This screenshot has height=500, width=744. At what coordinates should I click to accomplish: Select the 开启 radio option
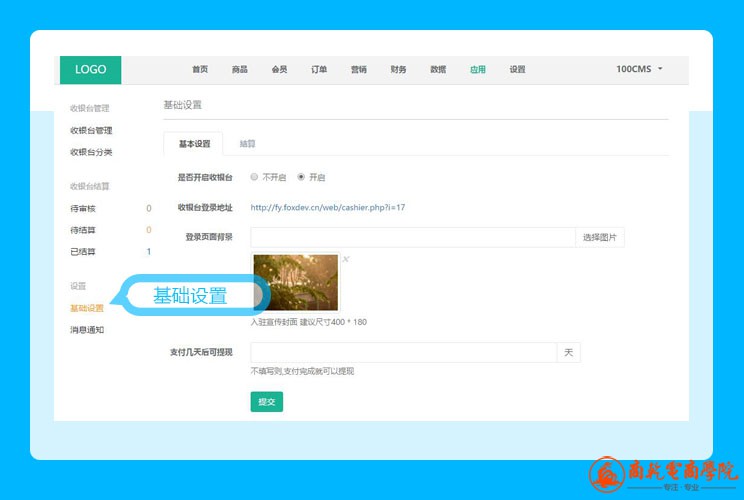click(x=301, y=177)
